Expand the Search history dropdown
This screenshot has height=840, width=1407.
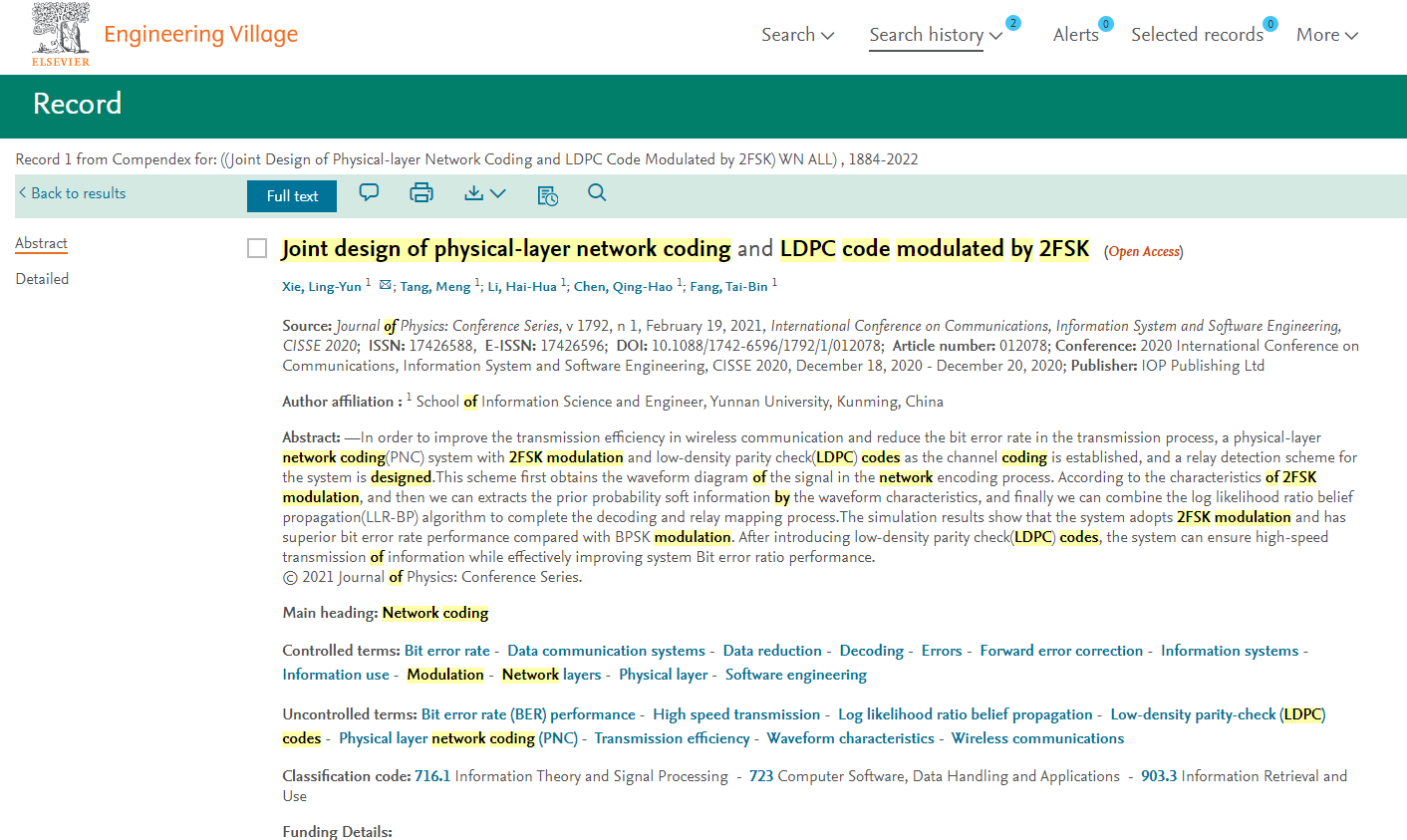pyautogui.click(x=936, y=35)
